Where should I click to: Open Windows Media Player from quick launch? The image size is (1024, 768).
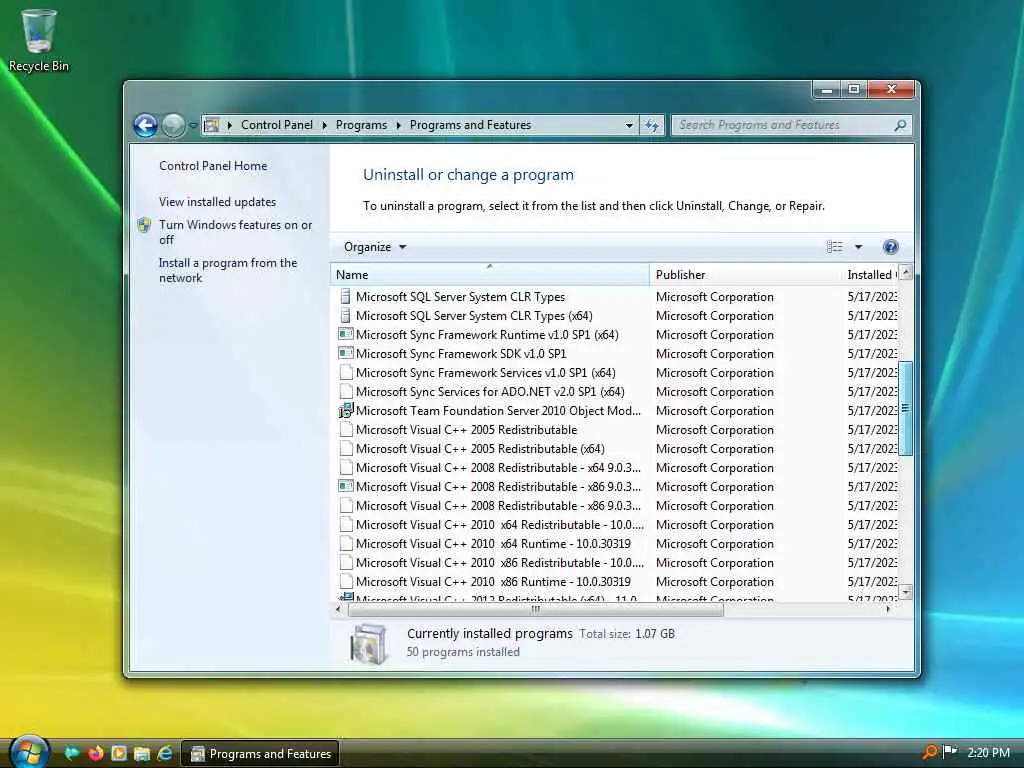coord(119,754)
